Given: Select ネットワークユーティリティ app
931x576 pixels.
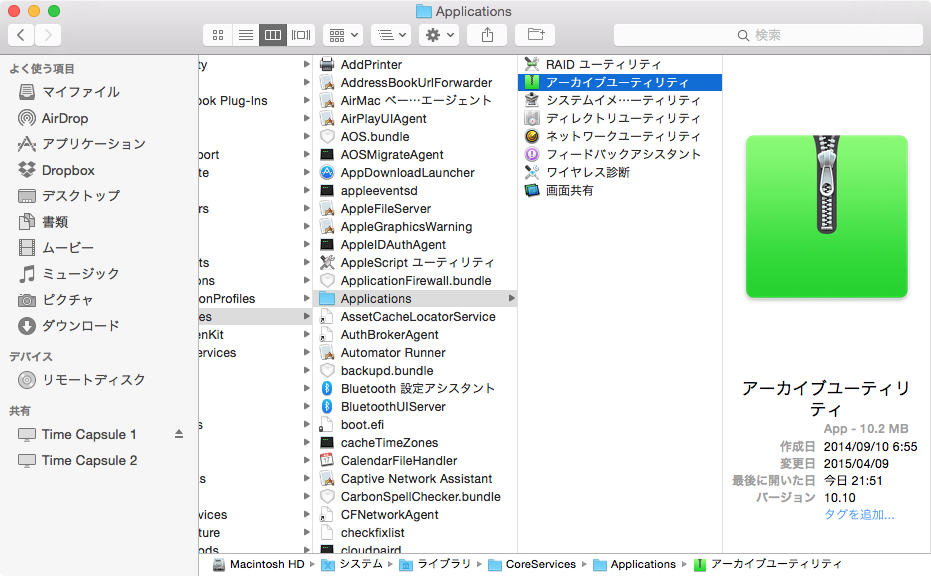Looking at the screenshot, I should click(620, 136).
